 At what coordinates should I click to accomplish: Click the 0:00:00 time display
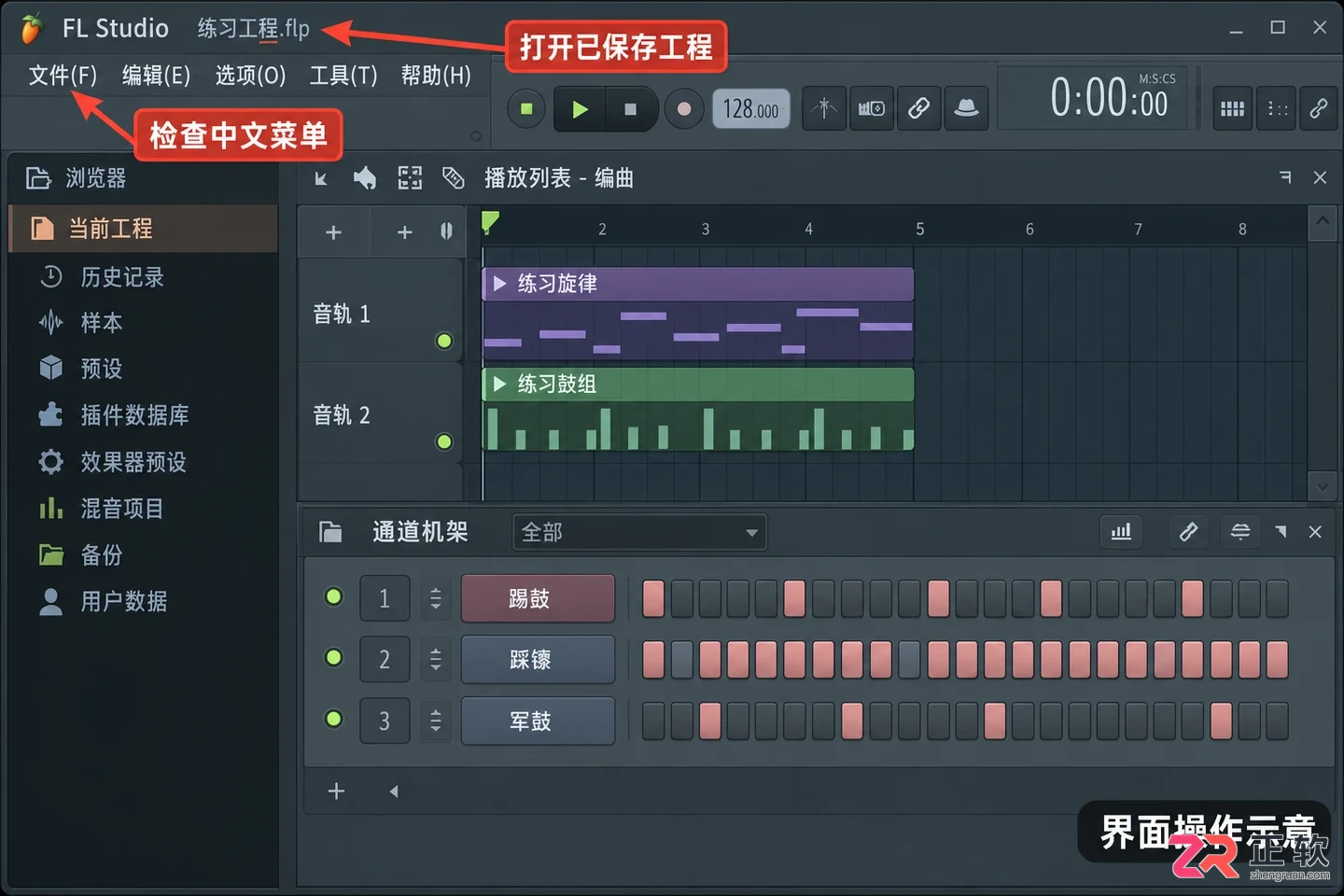pos(1109,98)
